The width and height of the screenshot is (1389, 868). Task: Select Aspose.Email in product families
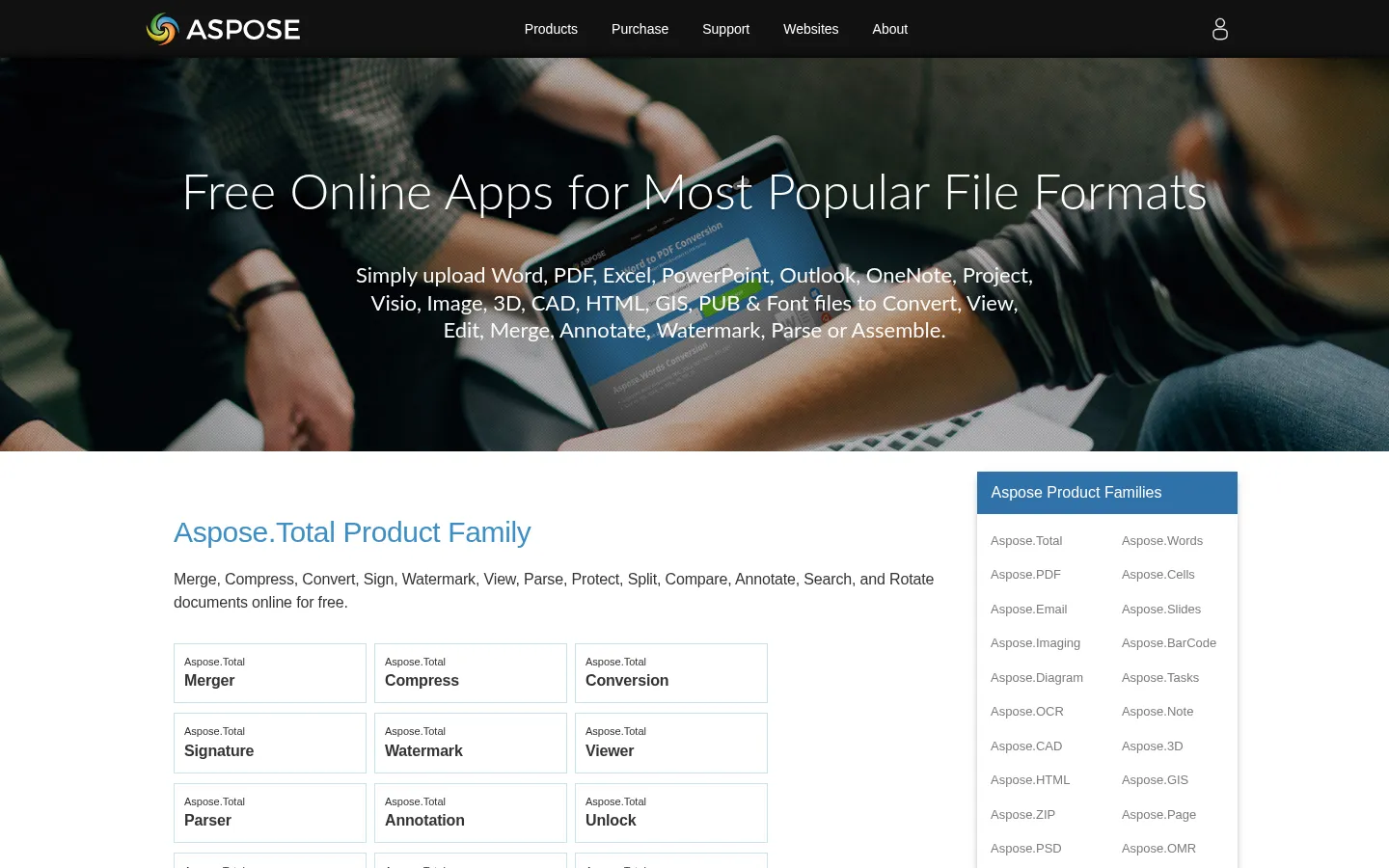(1028, 610)
